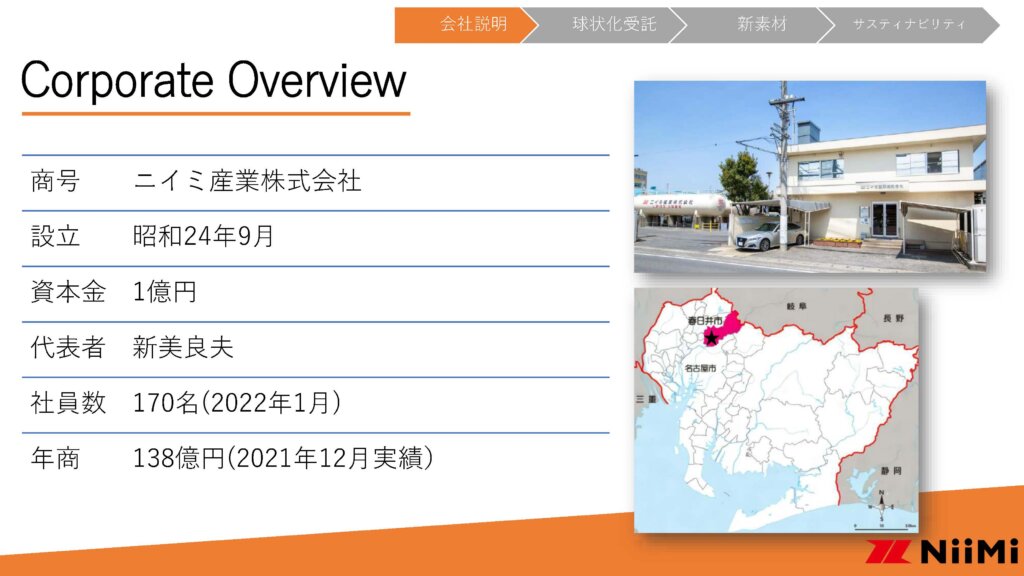Select representative name 新美良夫
The width and height of the screenshot is (1024, 576).
coord(183,347)
